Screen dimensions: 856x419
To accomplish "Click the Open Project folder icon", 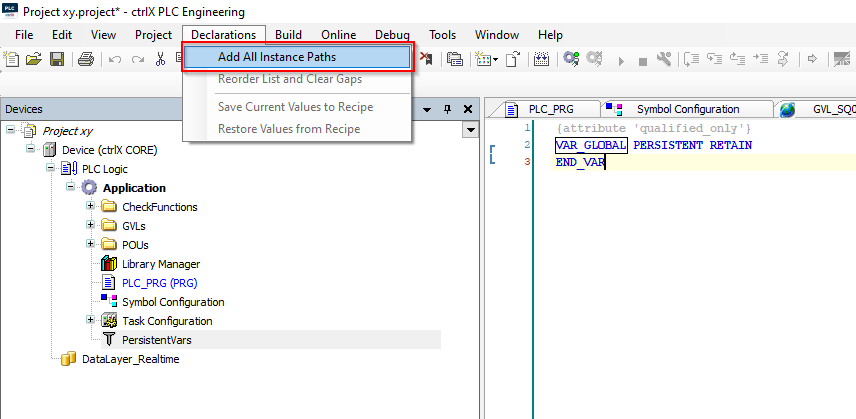I will click(x=34, y=58).
